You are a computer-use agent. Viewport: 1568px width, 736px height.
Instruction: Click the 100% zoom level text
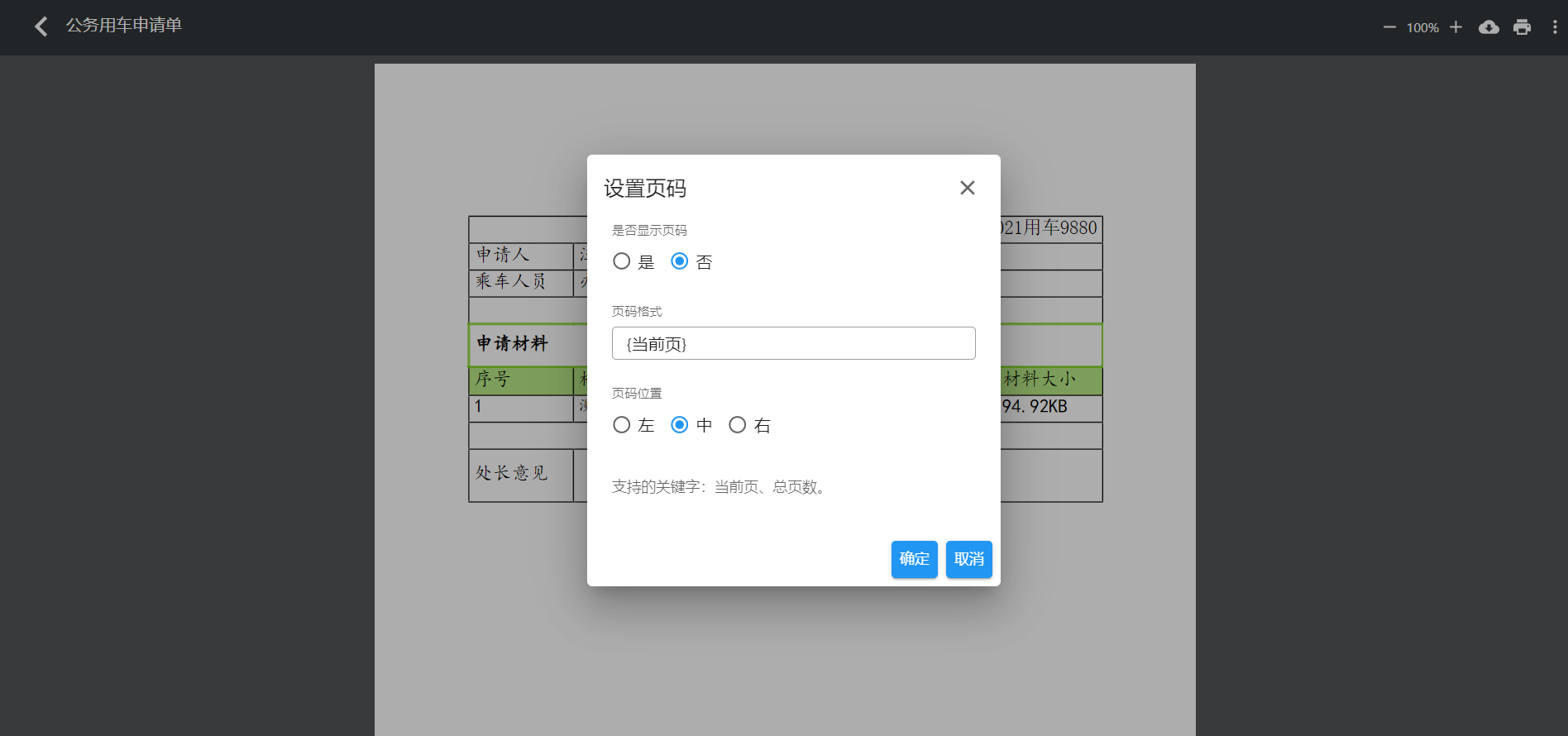click(1422, 27)
